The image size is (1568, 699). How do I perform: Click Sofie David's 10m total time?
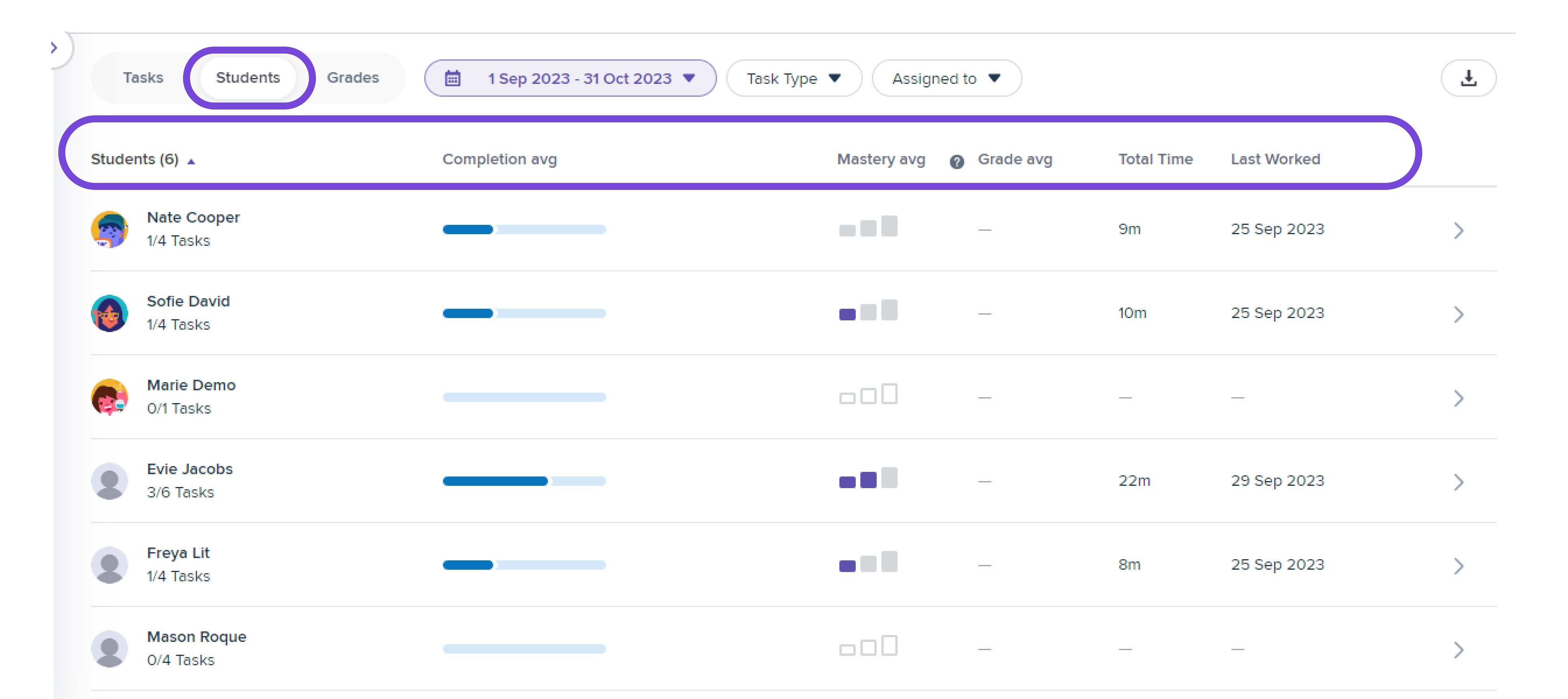pyautogui.click(x=1132, y=313)
